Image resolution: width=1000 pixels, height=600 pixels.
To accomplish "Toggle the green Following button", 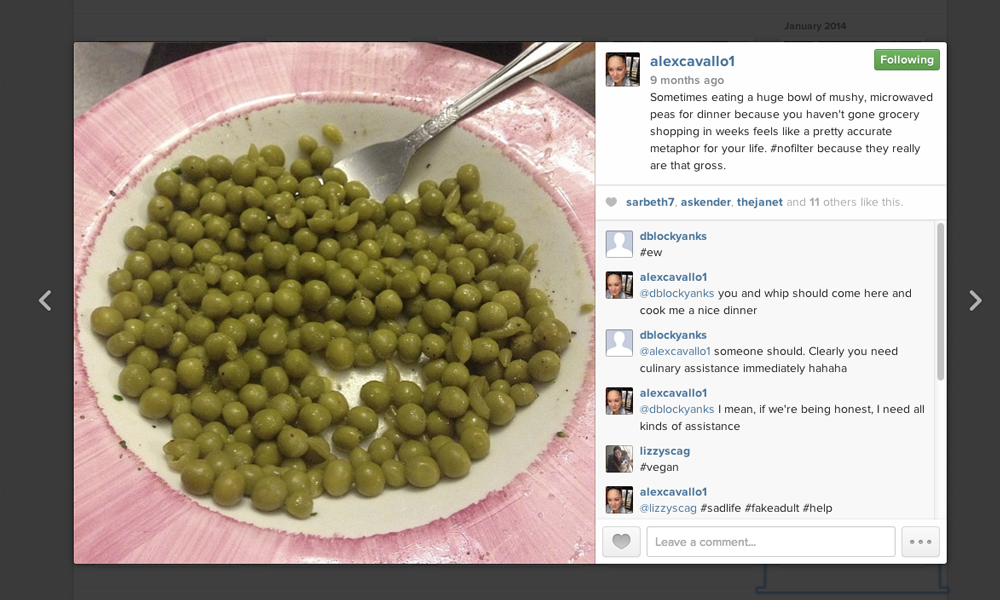I will (906, 60).
